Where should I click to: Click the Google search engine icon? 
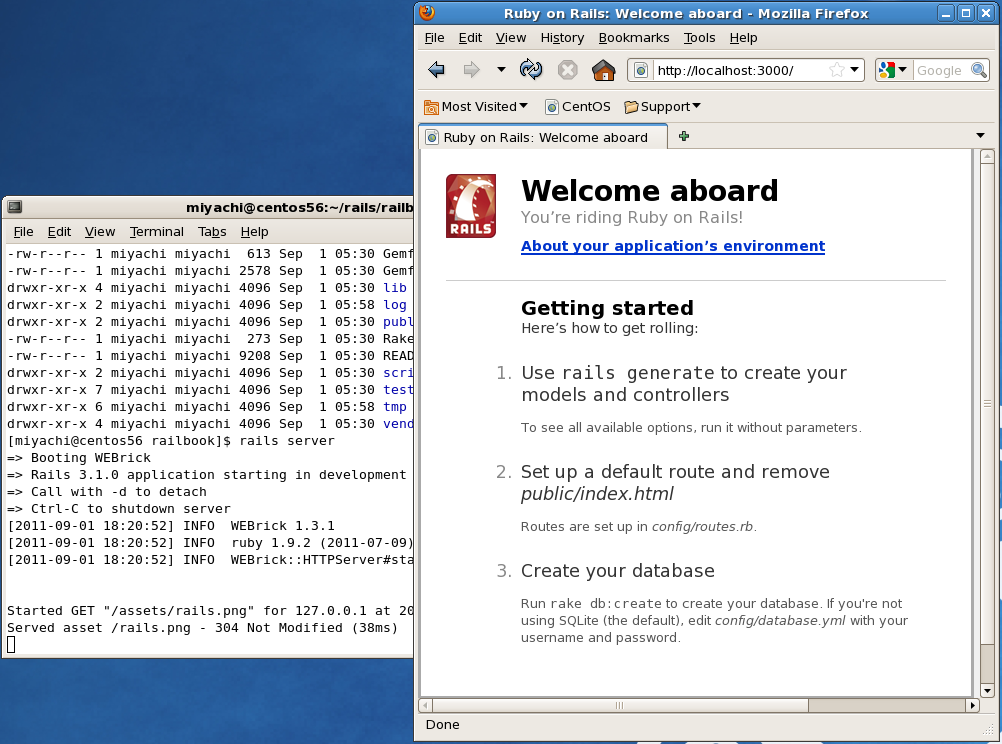pos(886,70)
